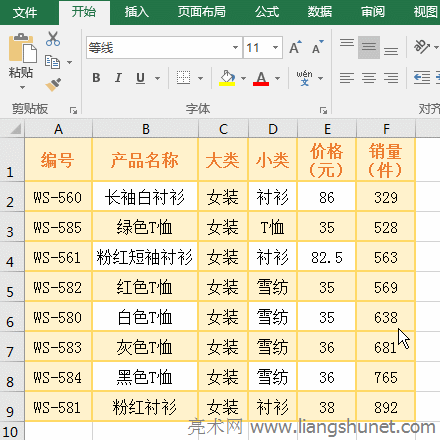The image size is (440, 440).
Task: Switch to the 插入 tab
Action: pyautogui.click(x=137, y=12)
